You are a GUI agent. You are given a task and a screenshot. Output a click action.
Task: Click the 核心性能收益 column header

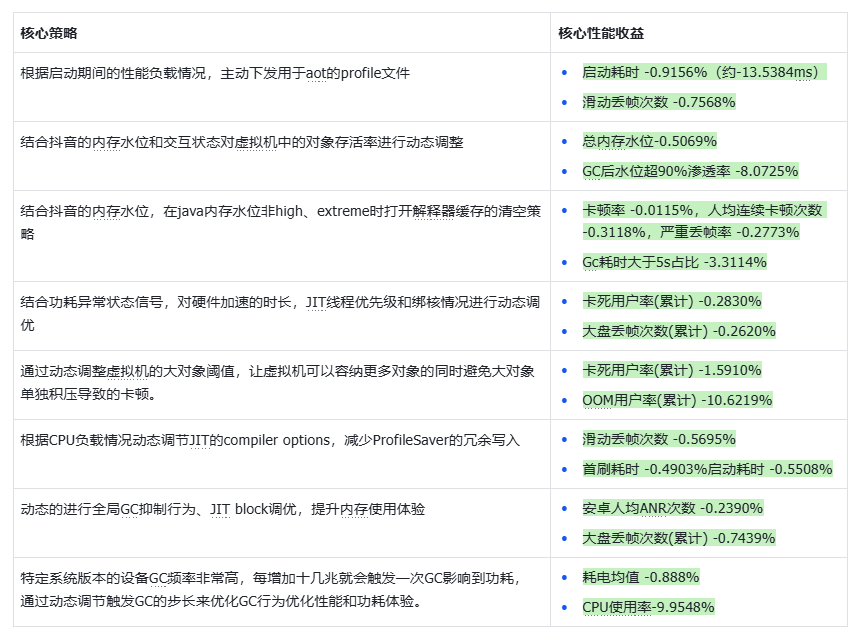tap(601, 33)
